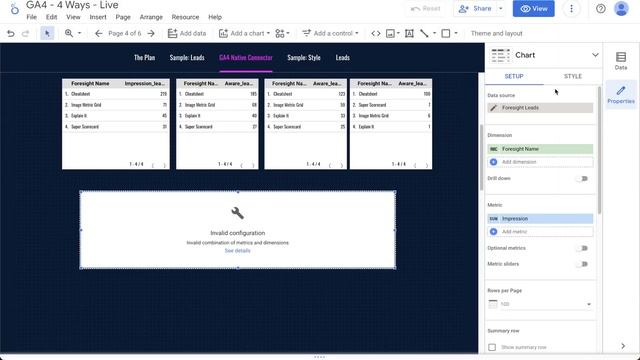
Task: Open the Properties panel in the sidebar
Action: (621, 95)
